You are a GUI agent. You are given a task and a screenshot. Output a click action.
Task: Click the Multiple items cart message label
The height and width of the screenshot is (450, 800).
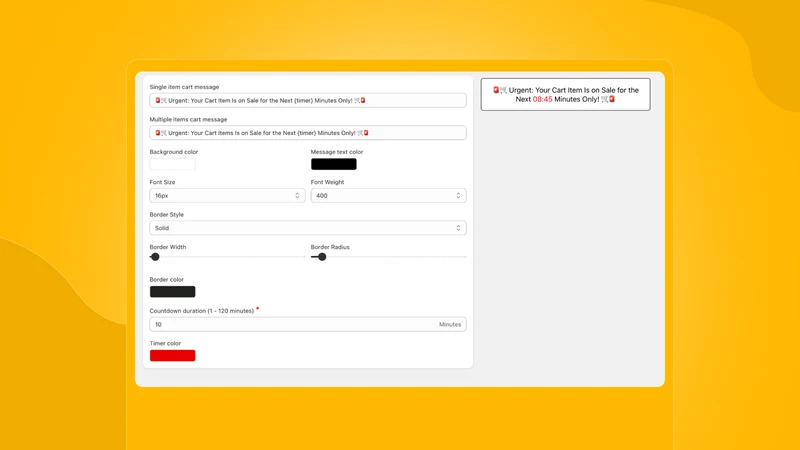(x=188, y=119)
